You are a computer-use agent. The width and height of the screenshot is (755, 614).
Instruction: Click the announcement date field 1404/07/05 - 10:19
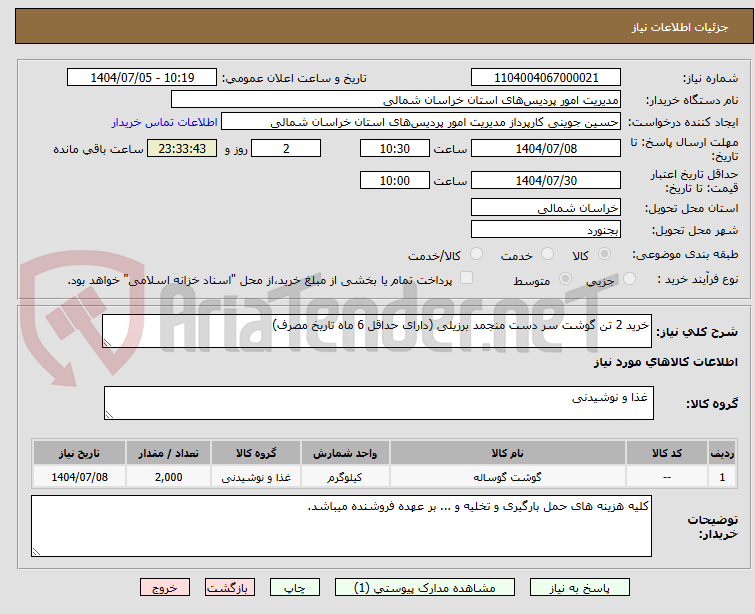[x=142, y=78]
